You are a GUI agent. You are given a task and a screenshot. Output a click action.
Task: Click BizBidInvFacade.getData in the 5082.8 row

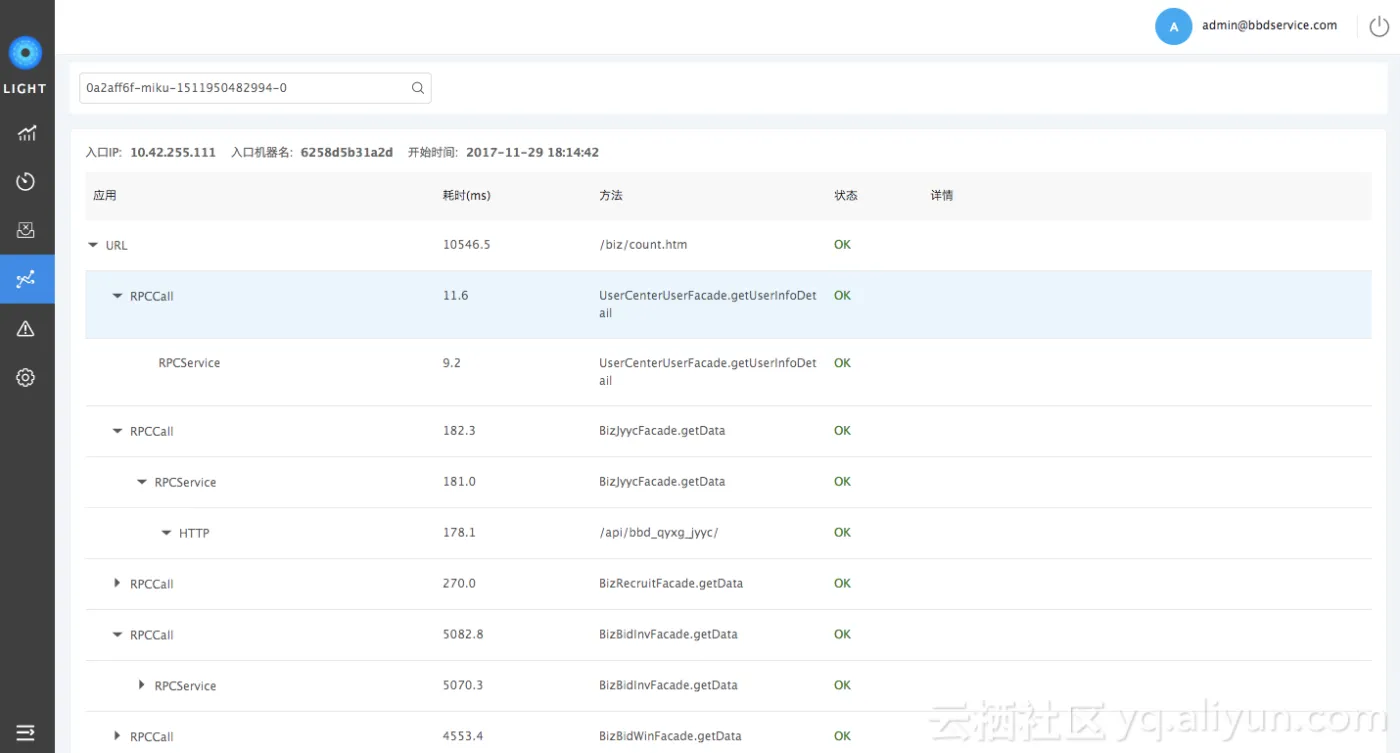pos(668,634)
